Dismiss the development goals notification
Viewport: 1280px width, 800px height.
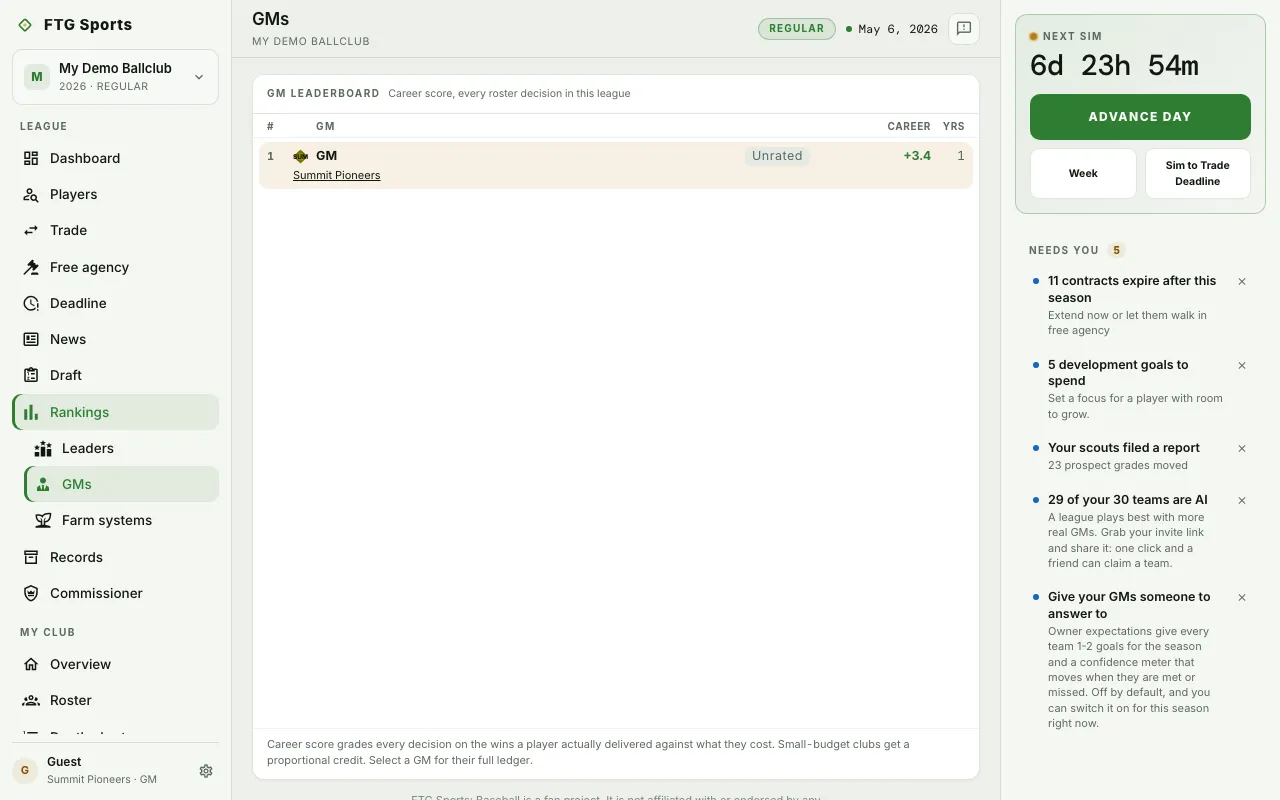[x=1242, y=366]
